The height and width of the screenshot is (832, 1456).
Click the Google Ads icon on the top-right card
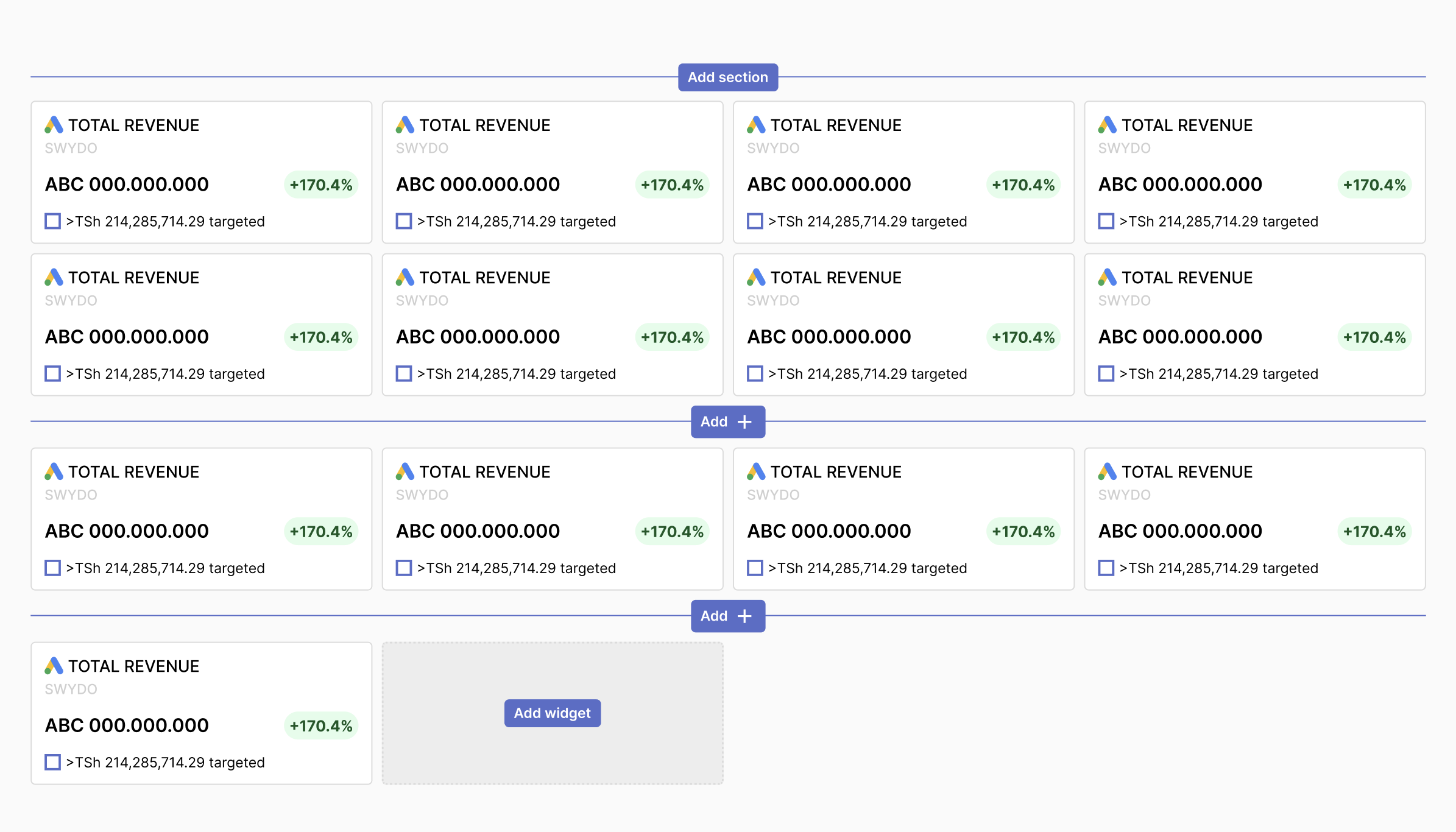point(1107,125)
